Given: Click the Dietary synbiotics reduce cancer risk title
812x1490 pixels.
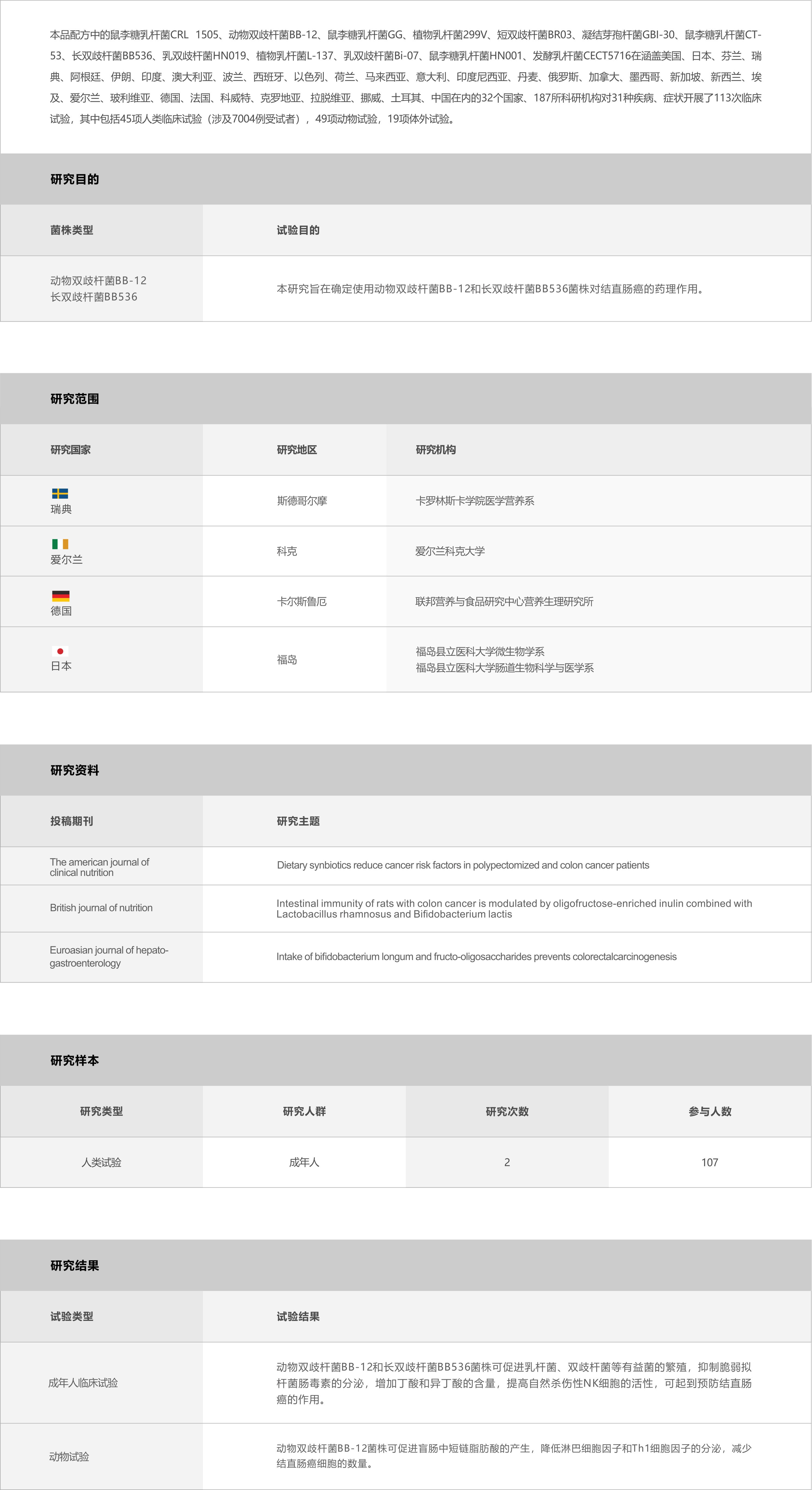Looking at the screenshot, I should click(463, 865).
